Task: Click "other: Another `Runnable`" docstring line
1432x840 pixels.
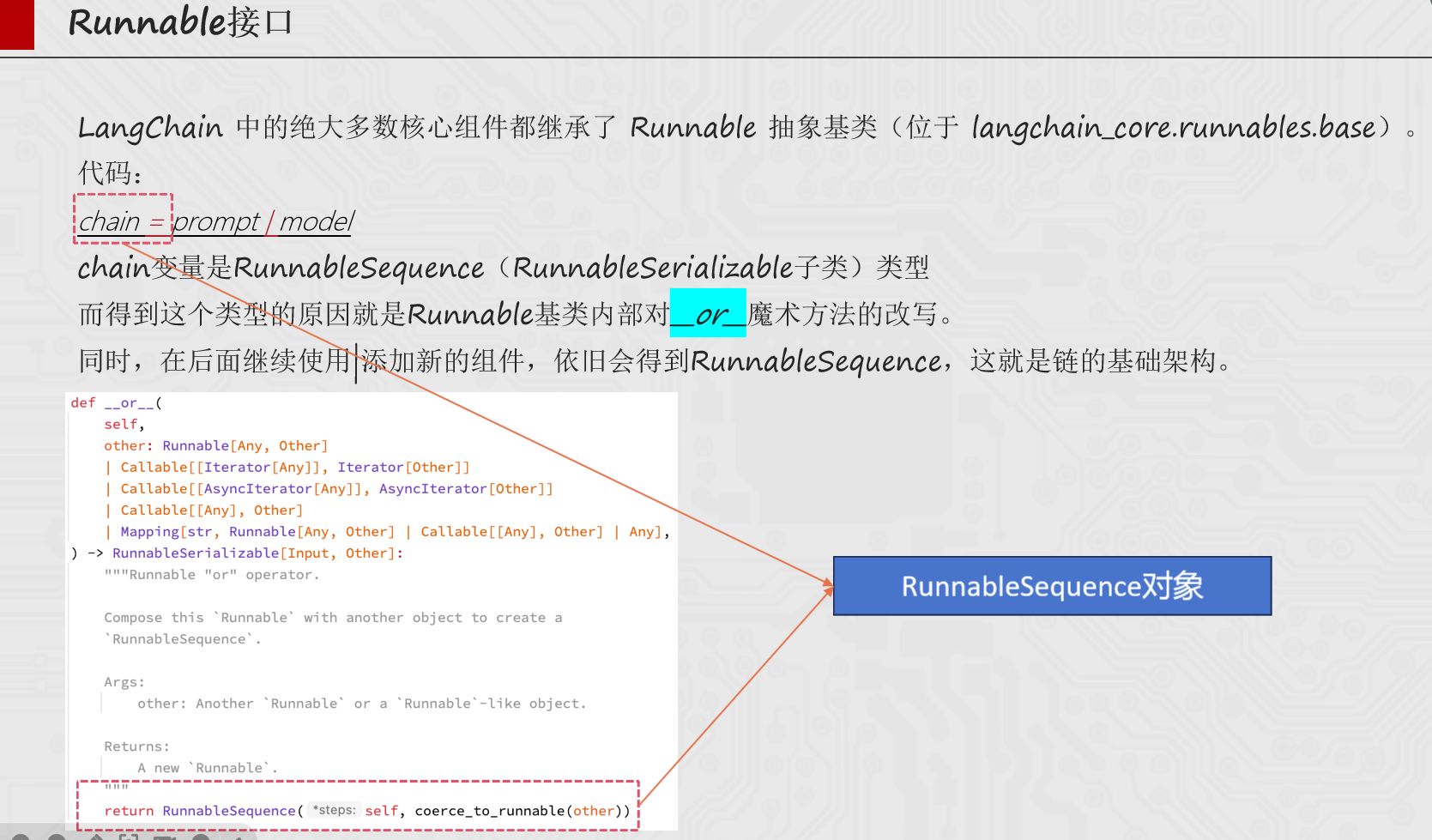Action: click(362, 703)
